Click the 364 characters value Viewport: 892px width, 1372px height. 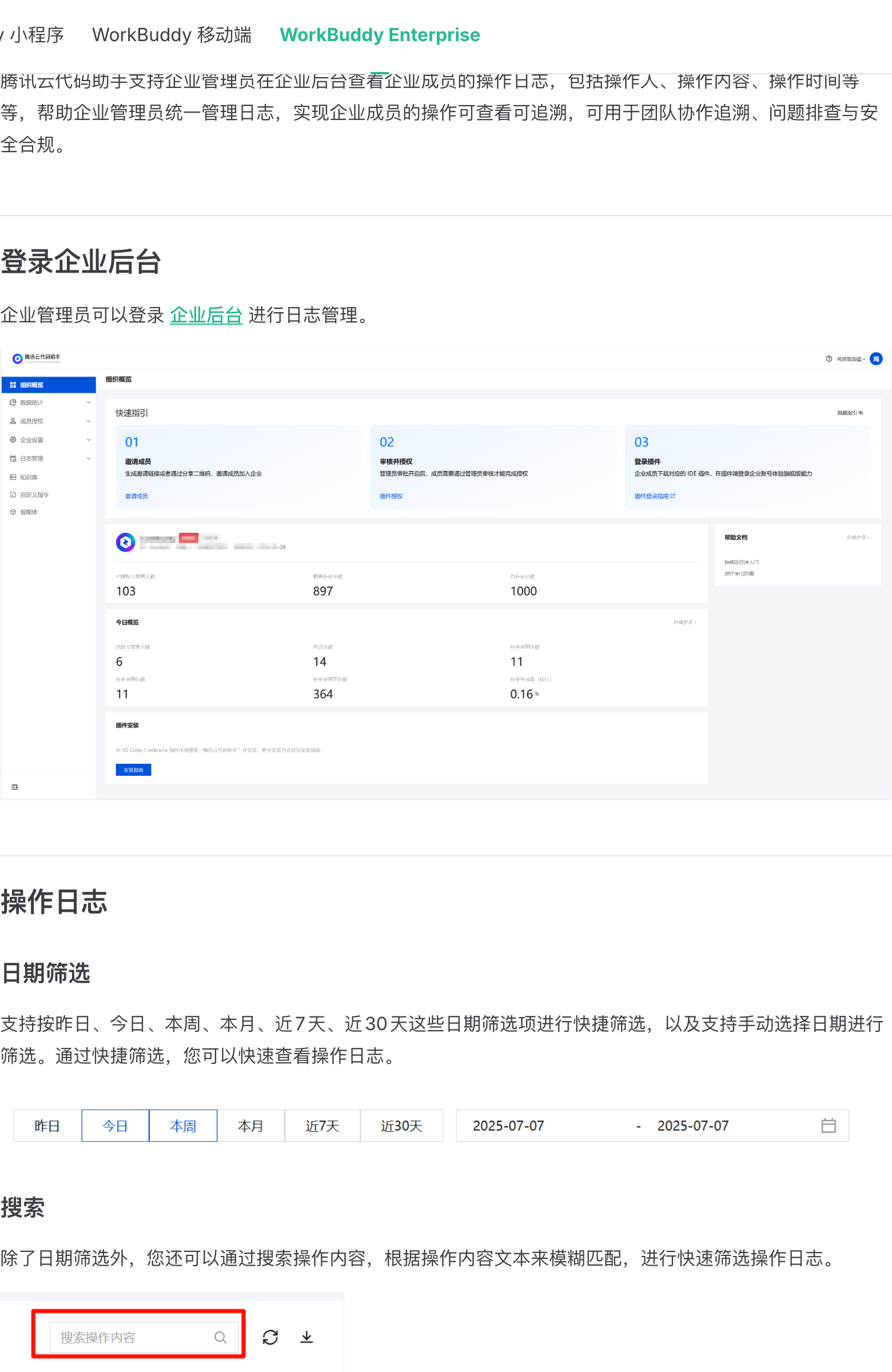[323, 694]
